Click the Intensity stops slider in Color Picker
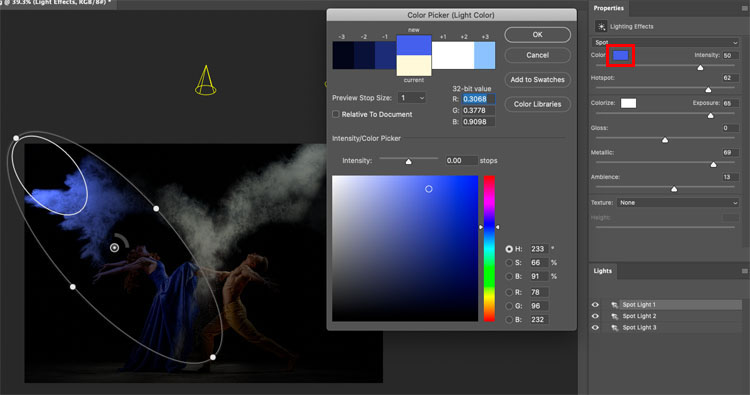Viewport: 750px width, 395px height. 408,160
